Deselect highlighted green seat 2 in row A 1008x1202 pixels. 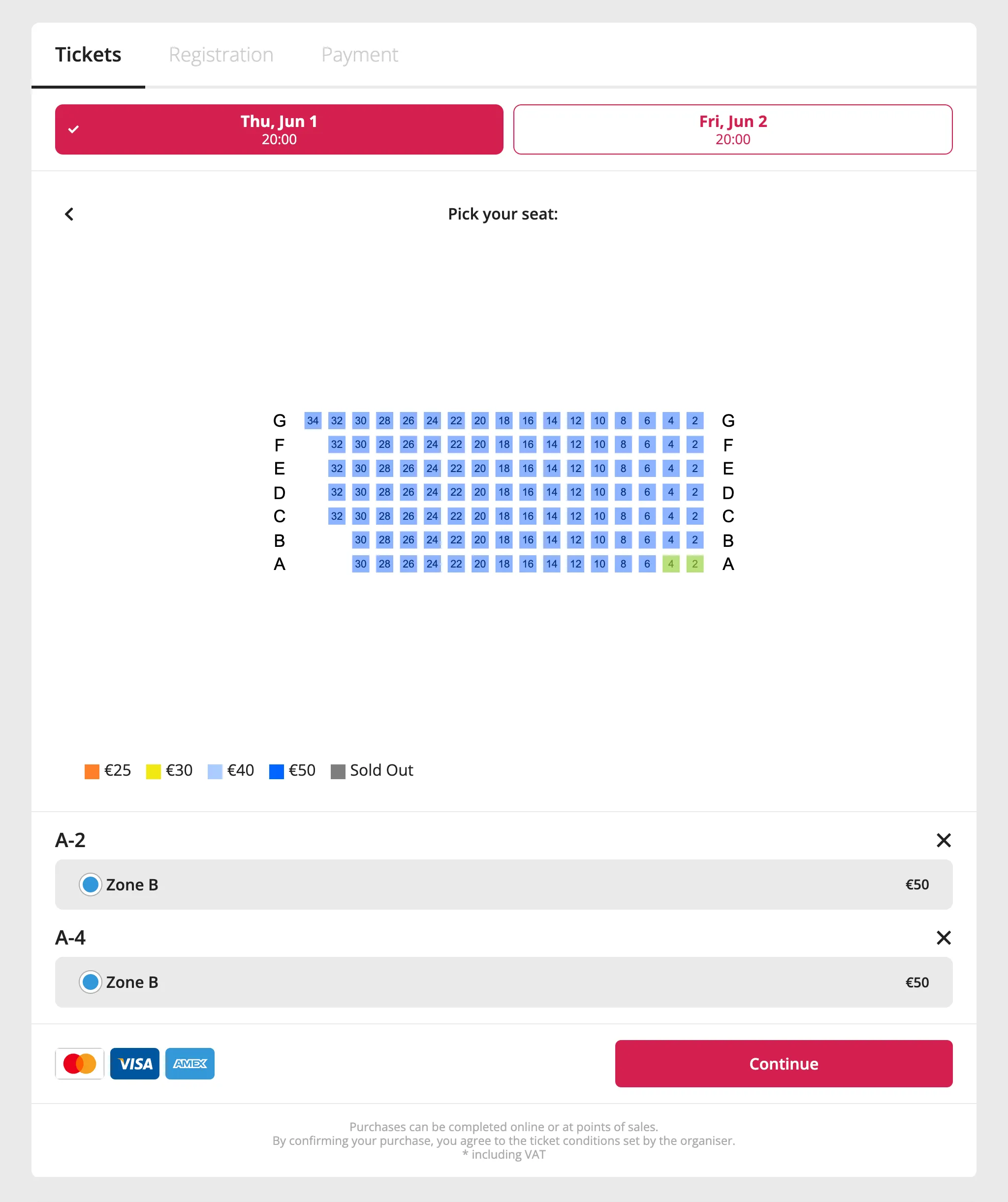click(695, 564)
